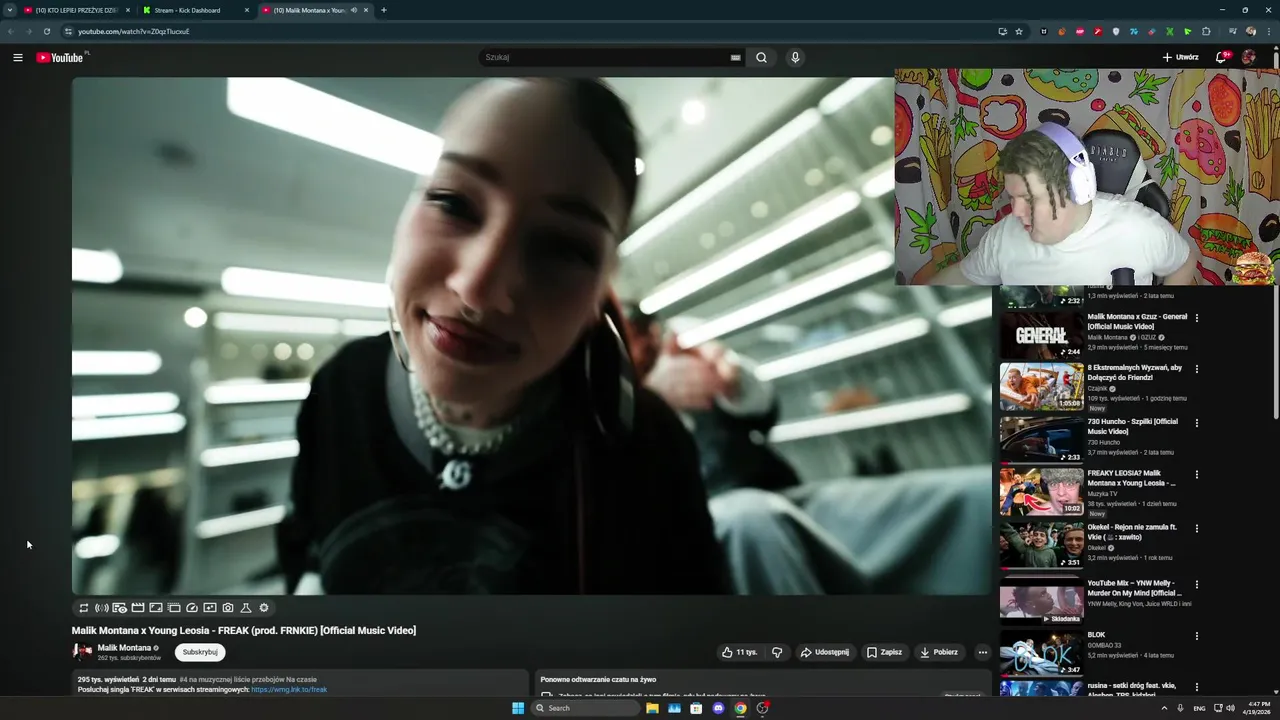1280x720 pixels.
Task: Play the General thumbnail video
Action: (1041, 336)
